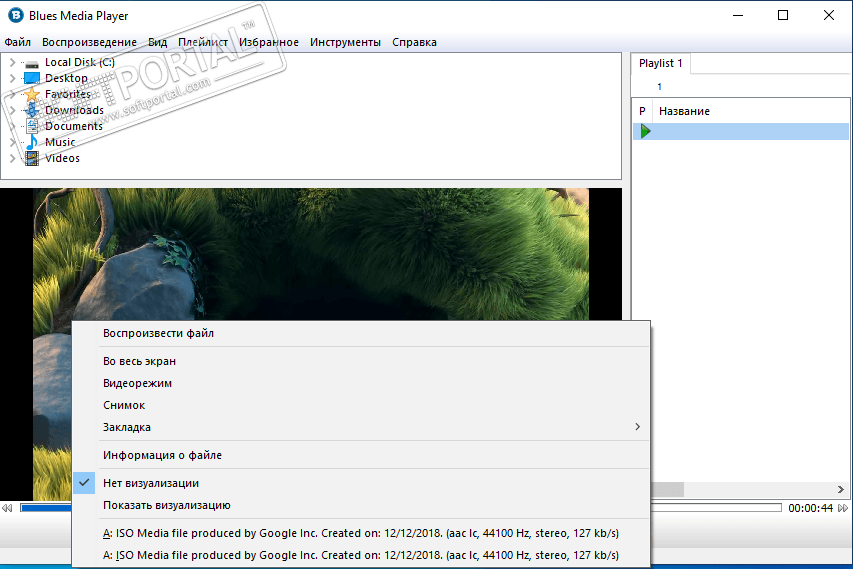This screenshot has height=569, width=853.
Task: Open the Инструменты menu
Action: 345,42
